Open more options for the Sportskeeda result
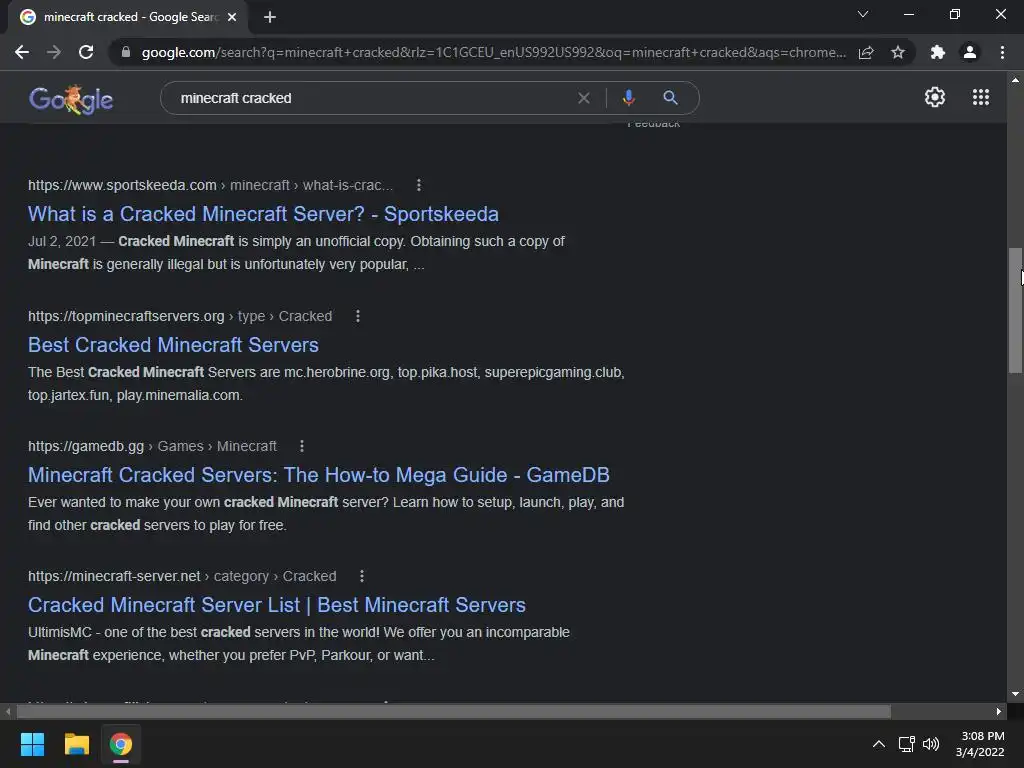The width and height of the screenshot is (1024, 768). [419, 185]
